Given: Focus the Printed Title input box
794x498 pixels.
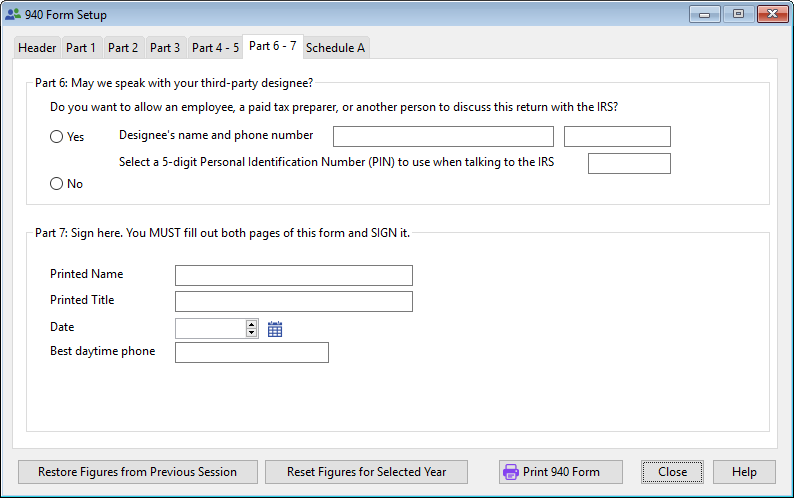Looking at the screenshot, I should [x=293, y=302].
